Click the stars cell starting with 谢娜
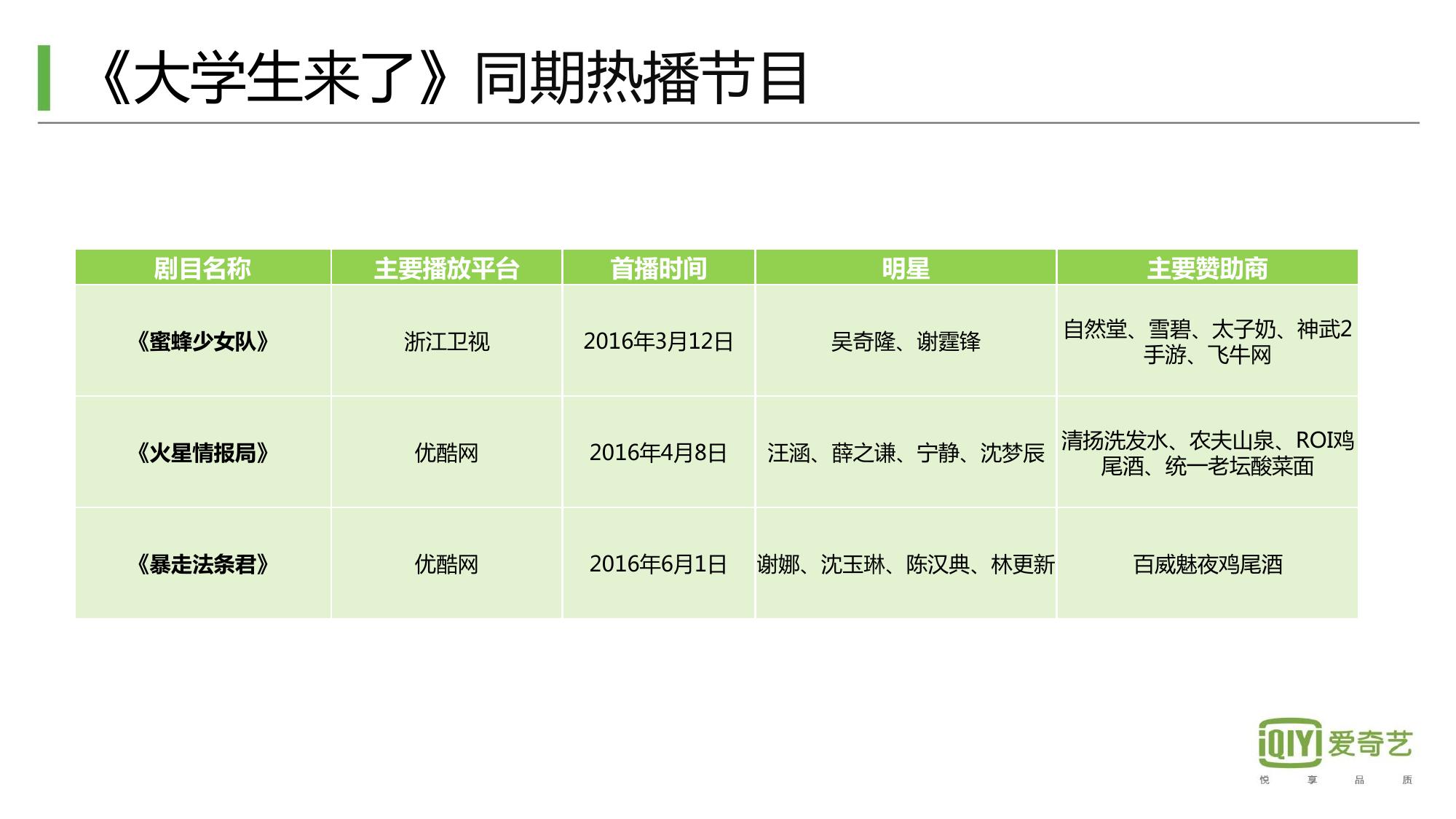This screenshot has height=819, width=1456. click(906, 563)
